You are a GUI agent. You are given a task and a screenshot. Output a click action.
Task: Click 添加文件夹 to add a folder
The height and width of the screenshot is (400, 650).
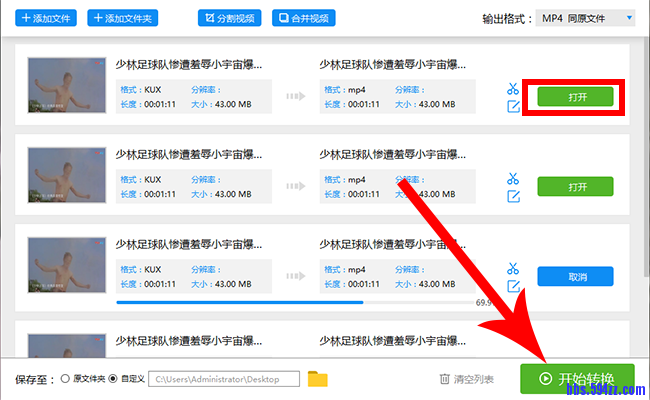tap(123, 18)
